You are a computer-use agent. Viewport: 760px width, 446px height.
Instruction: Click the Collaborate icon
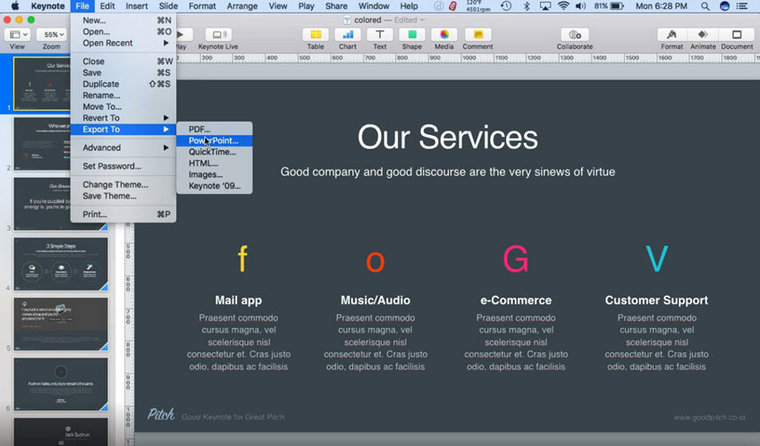click(574, 35)
